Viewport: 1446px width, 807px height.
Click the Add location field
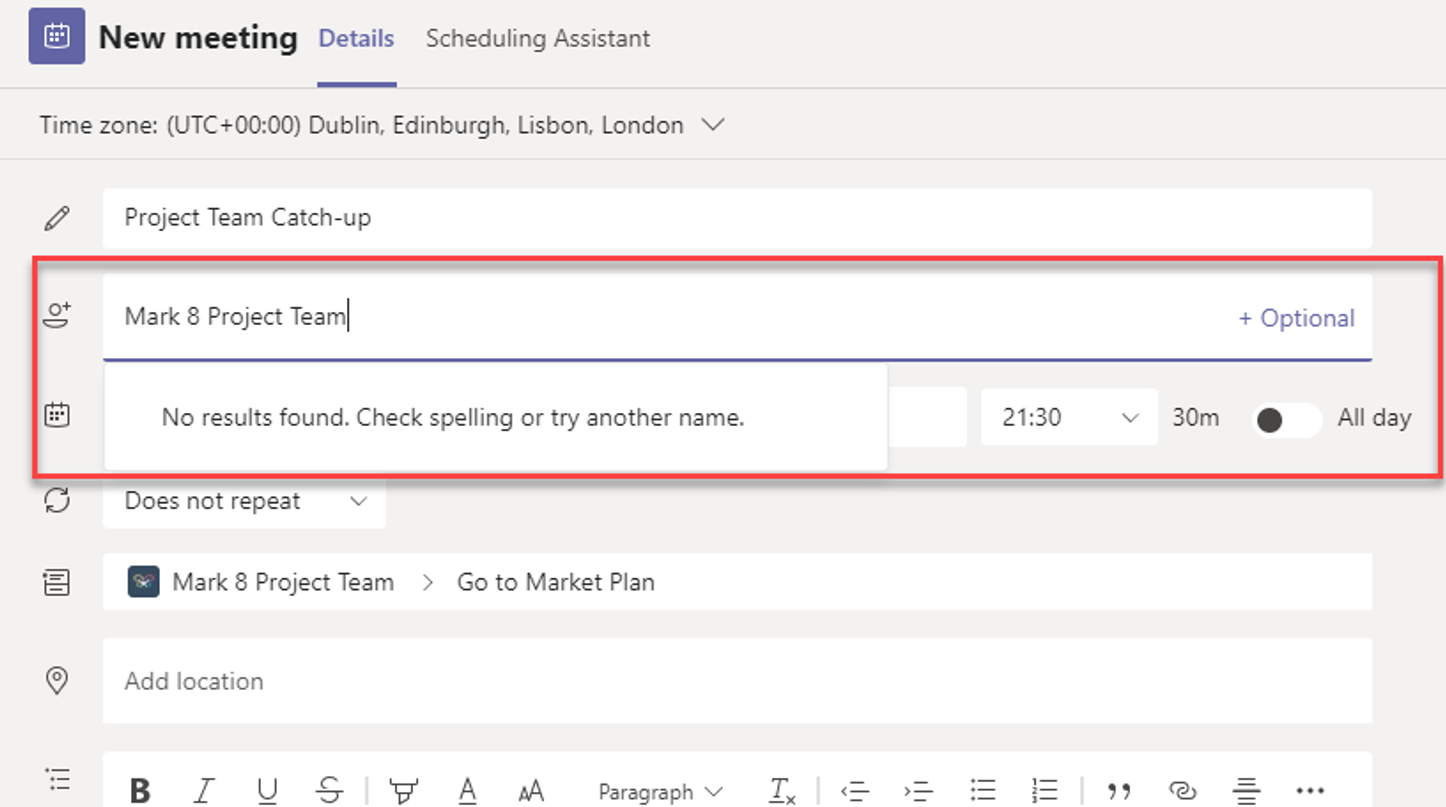pyautogui.click(x=737, y=681)
